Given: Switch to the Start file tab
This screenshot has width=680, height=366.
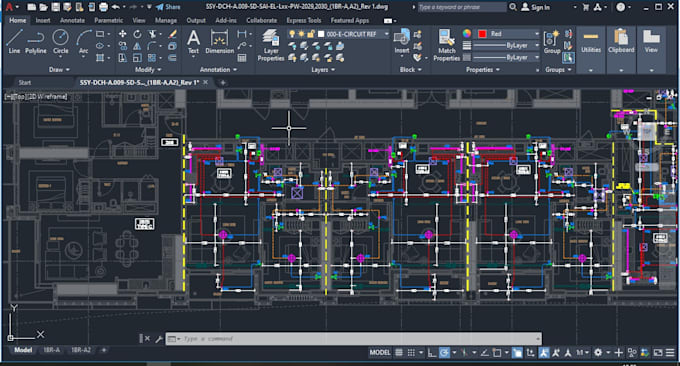Looking at the screenshot, I should coord(25,82).
